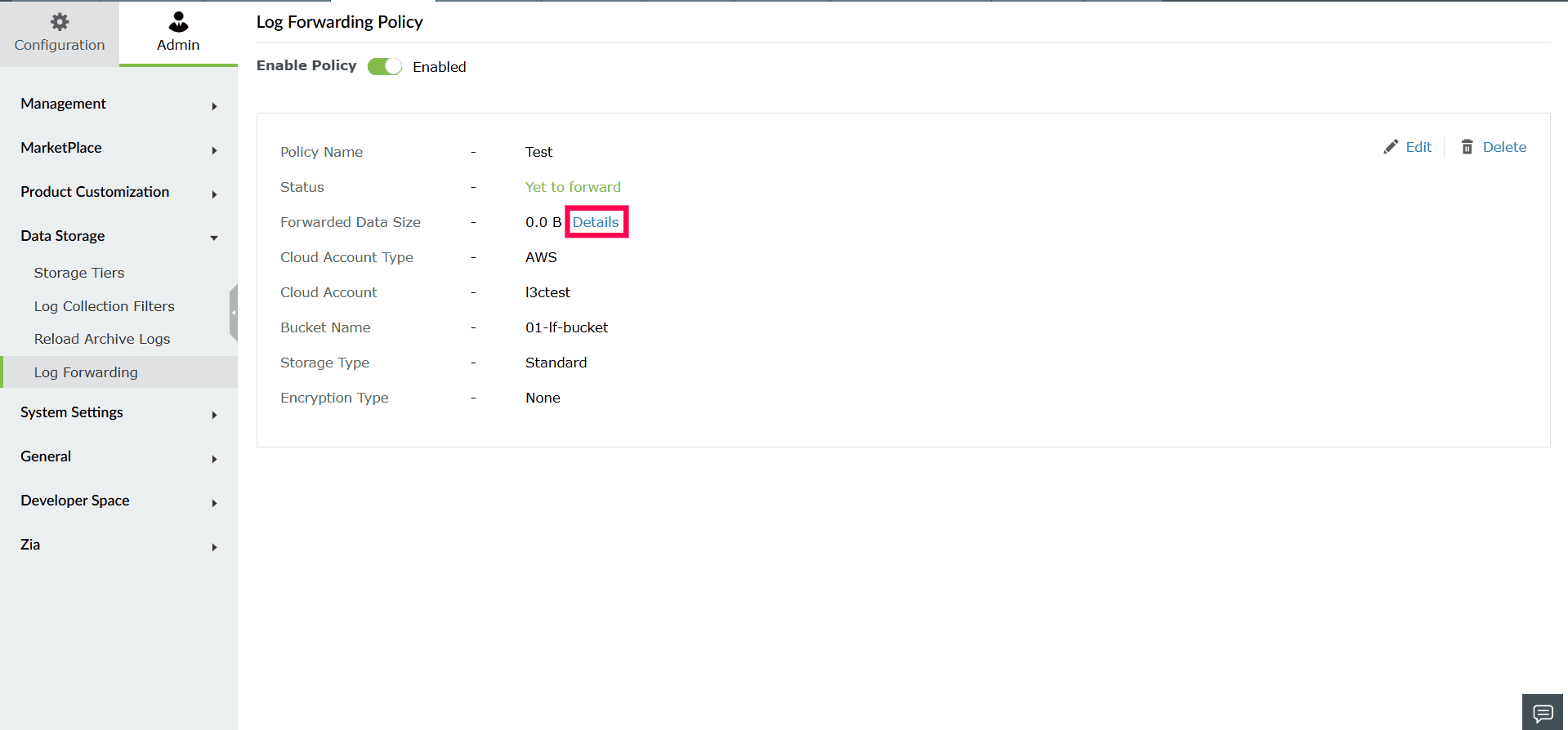Switch to the Admin tab
Screen dimensions: 1568x730
[178, 33]
